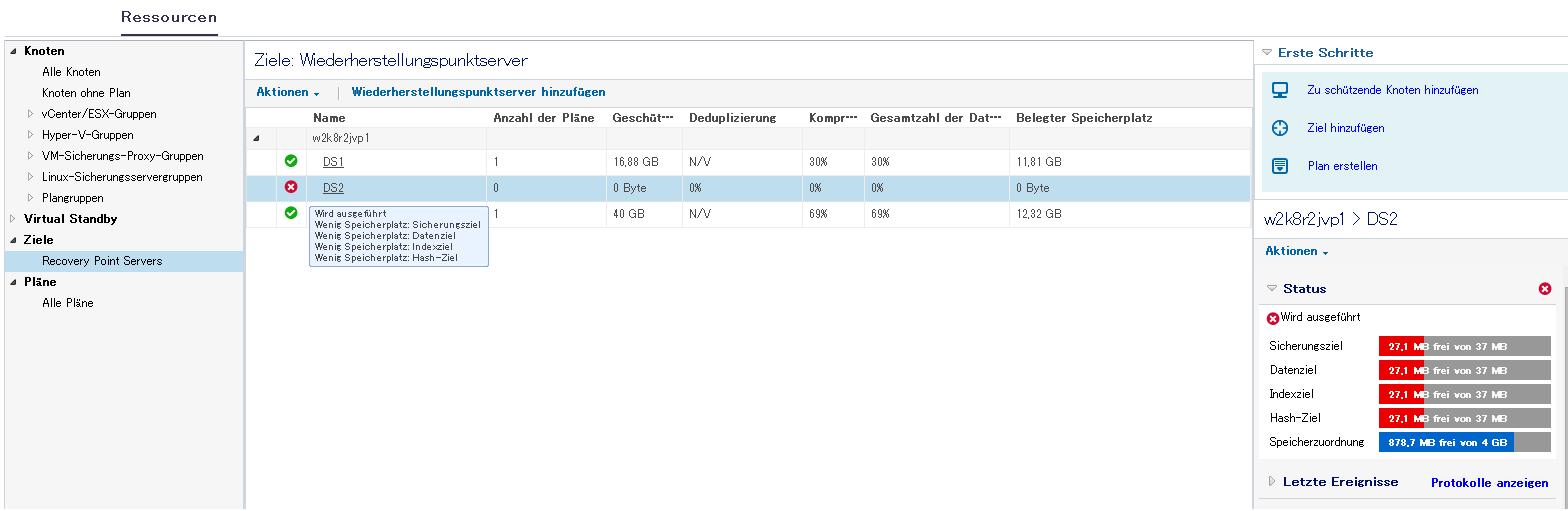The height and width of the screenshot is (511, 1568).
Task: Open the Aktionen dropdown above the table
Action: tap(288, 93)
